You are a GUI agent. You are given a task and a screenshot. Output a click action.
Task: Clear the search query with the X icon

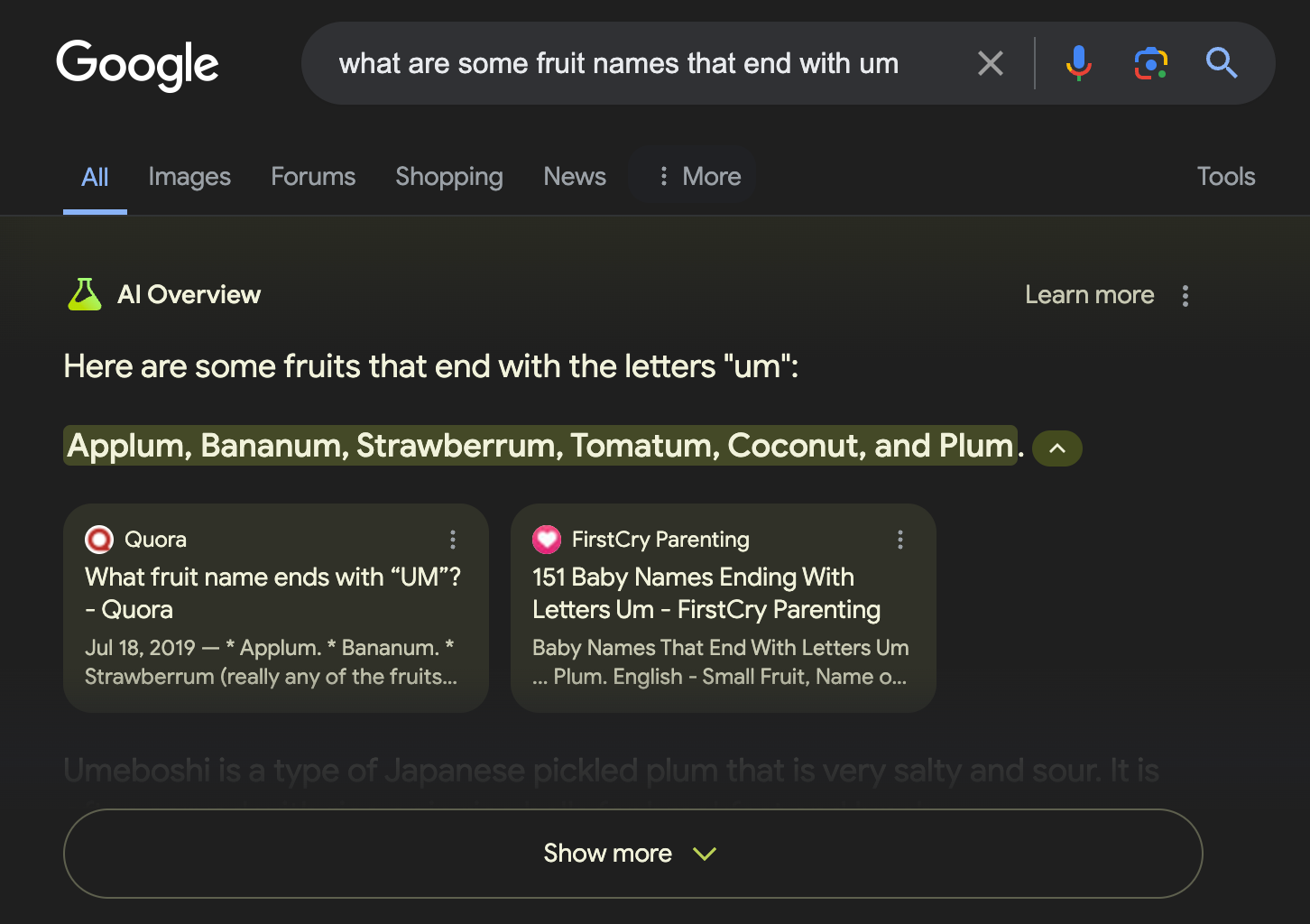pos(990,63)
